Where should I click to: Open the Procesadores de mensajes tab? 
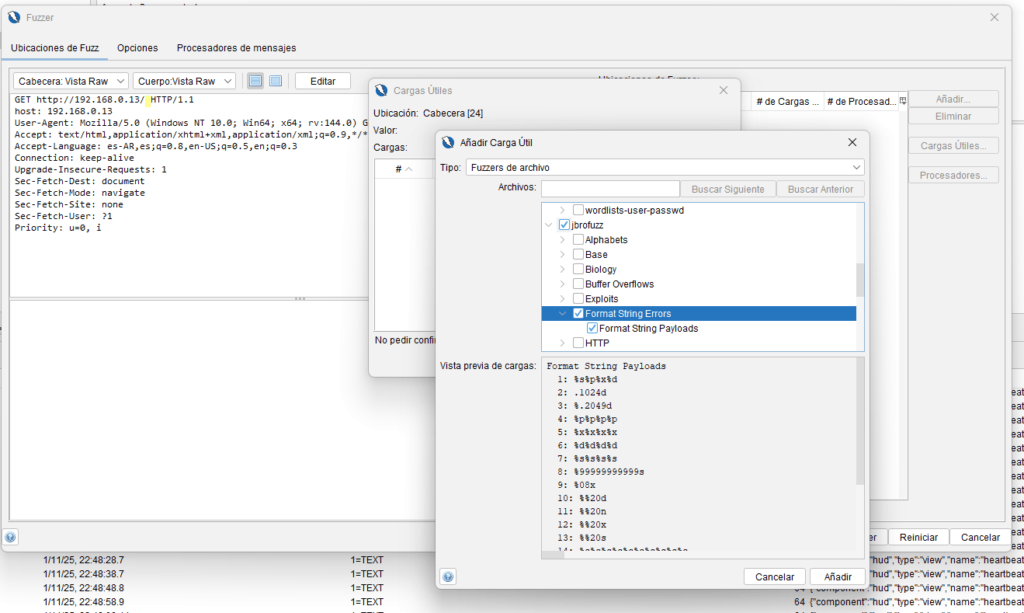[x=236, y=48]
